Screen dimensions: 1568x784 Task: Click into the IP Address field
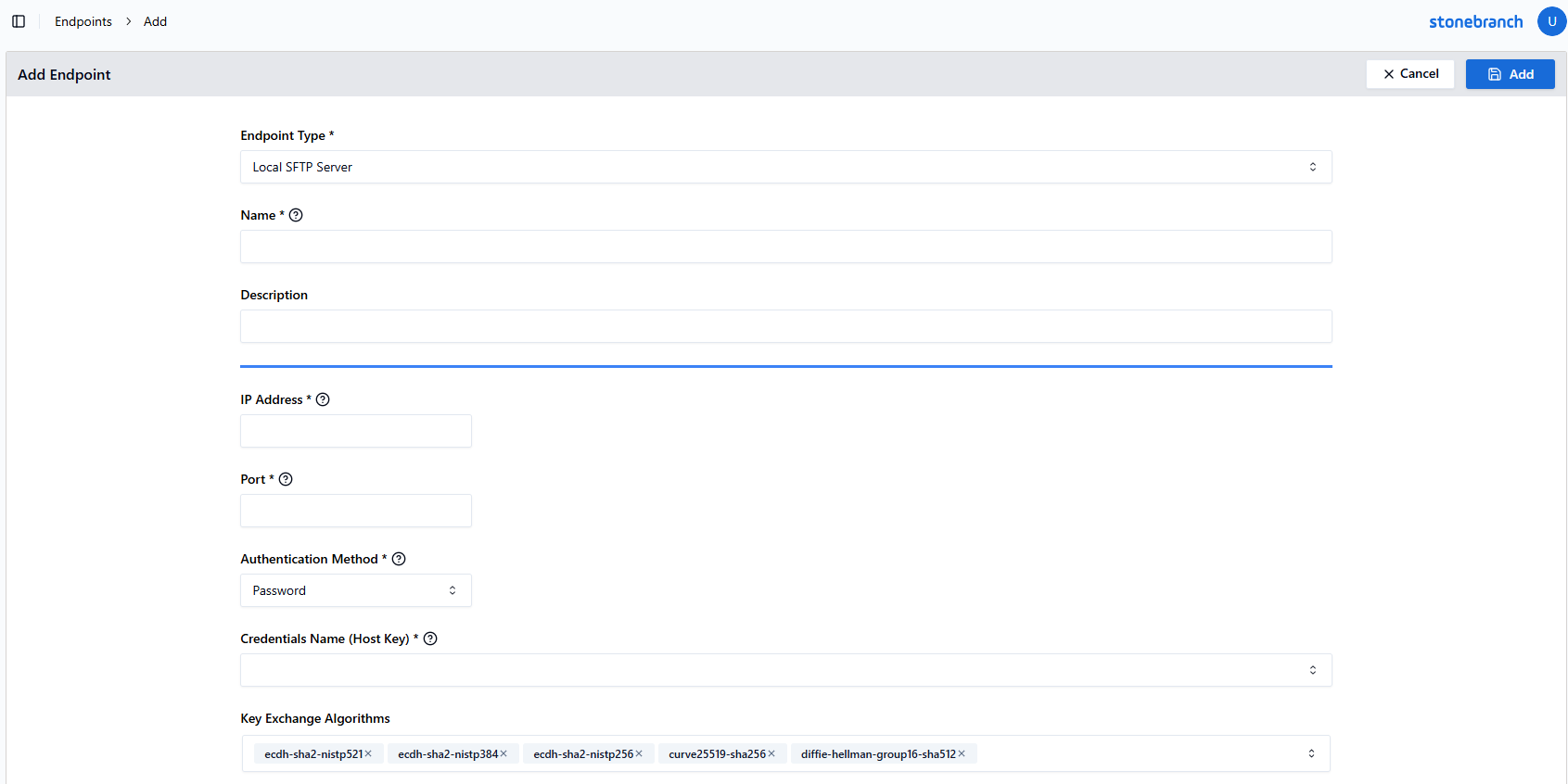(x=355, y=431)
